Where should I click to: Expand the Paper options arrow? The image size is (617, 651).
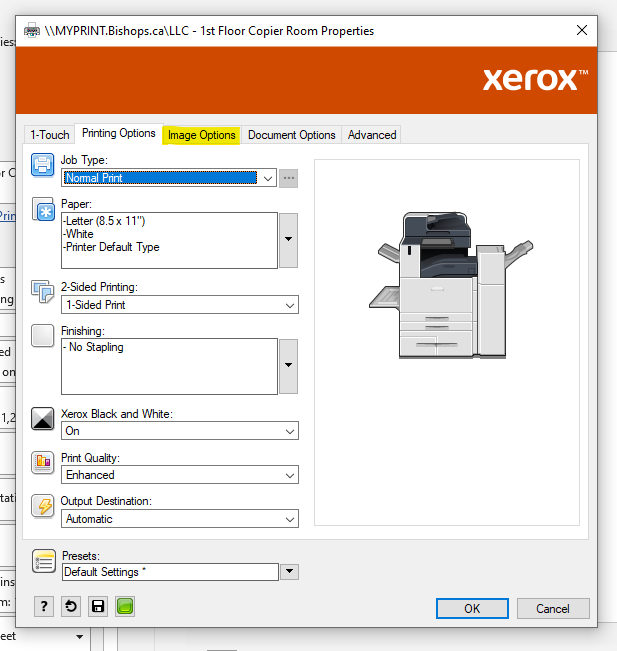point(288,240)
